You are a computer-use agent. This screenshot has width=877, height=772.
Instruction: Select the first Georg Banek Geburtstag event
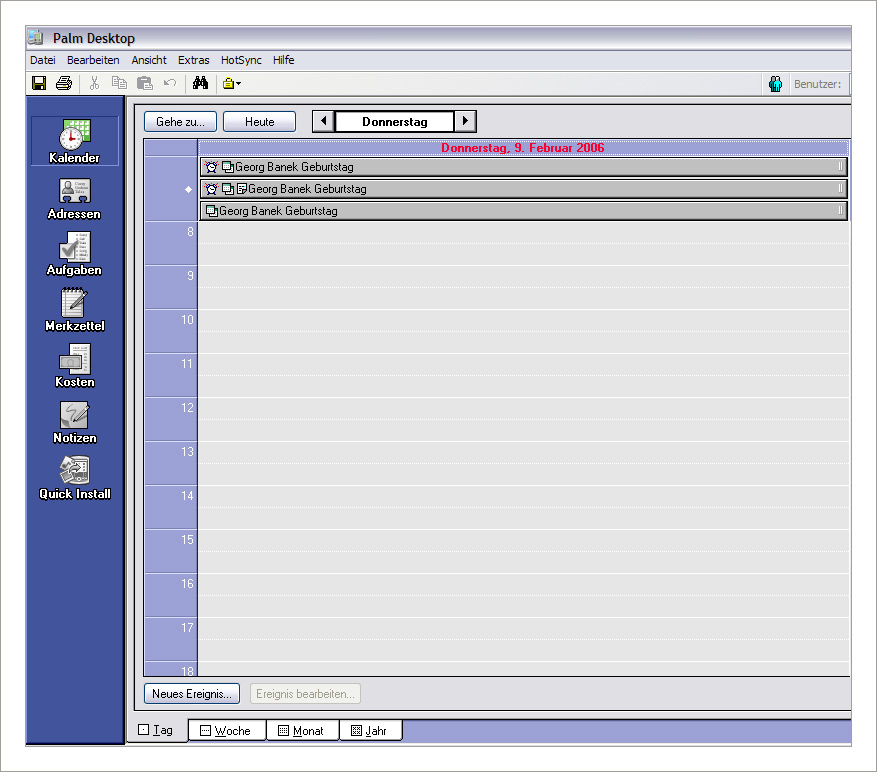point(524,167)
